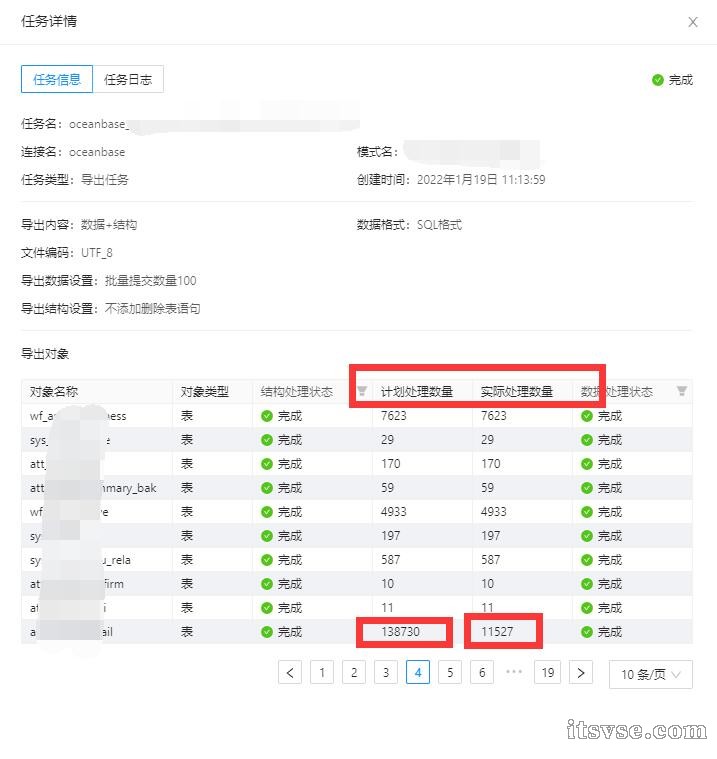The image size is (717, 759).
Task: Open the 任务日志 tab
Action: click(x=128, y=79)
